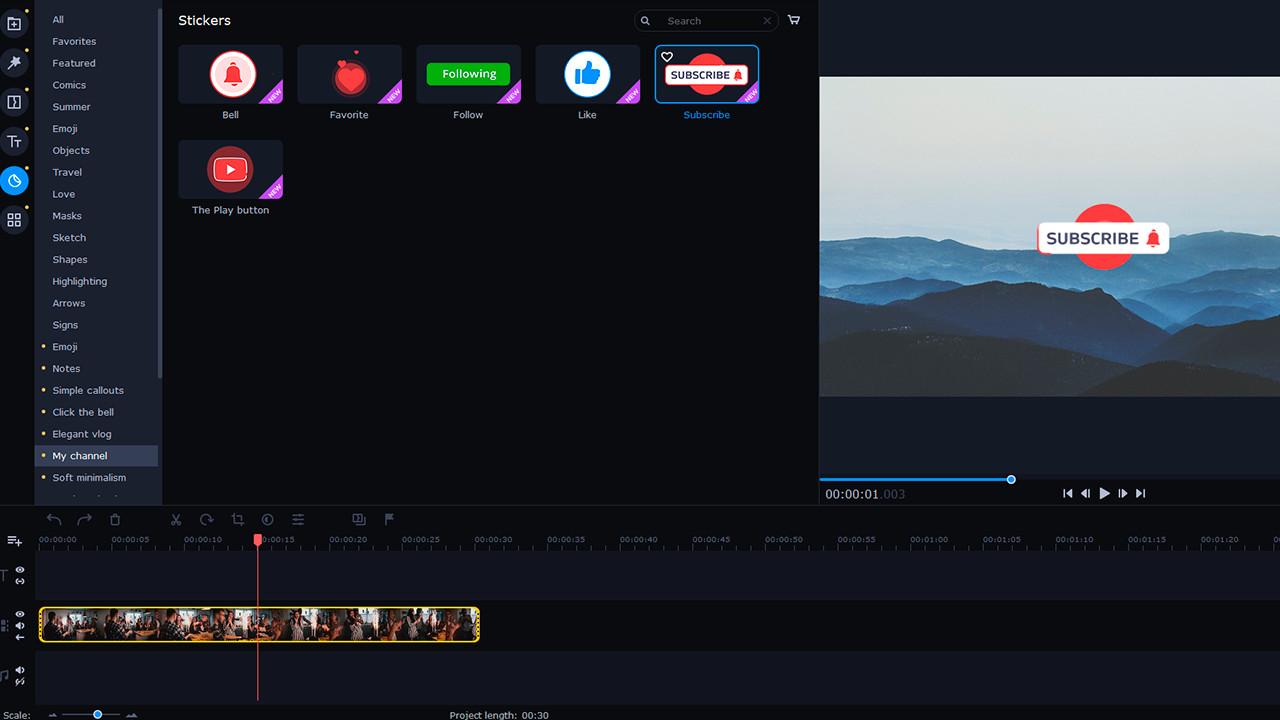
Task: Open the Transitions panel
Action: [15, 102]
